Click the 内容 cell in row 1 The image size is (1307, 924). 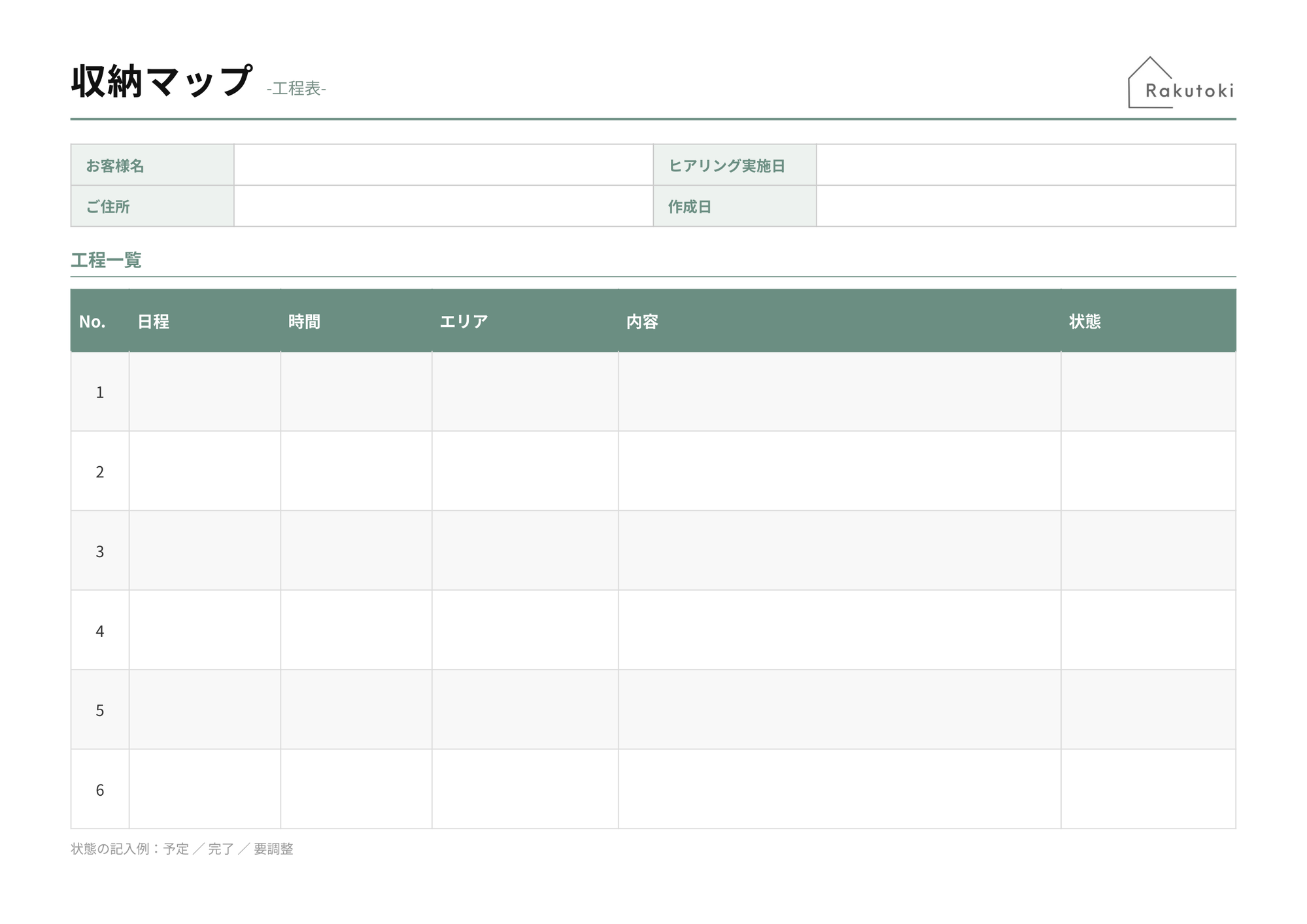(840, 392)
